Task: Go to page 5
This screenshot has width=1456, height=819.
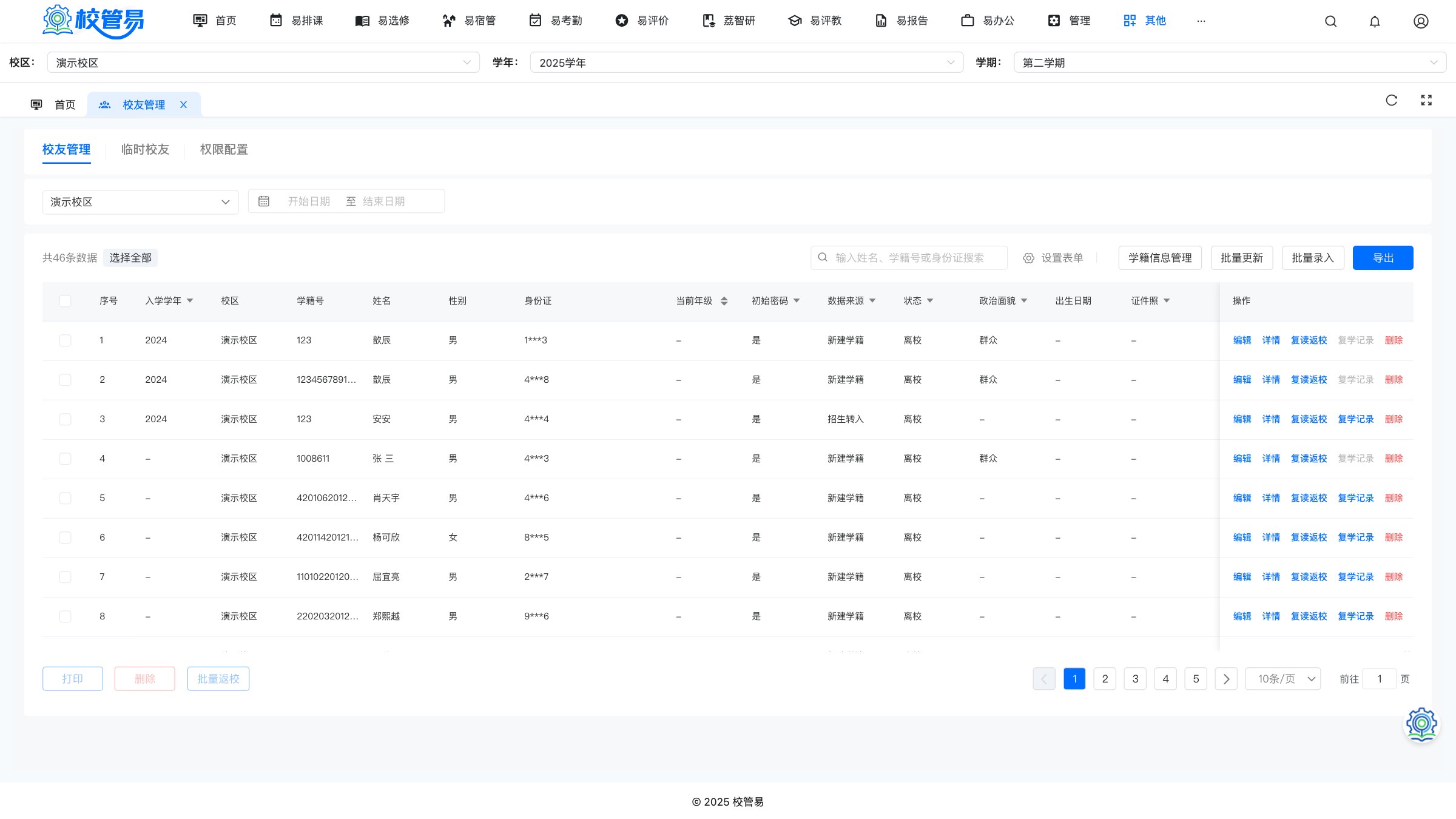Action: 1196,679
